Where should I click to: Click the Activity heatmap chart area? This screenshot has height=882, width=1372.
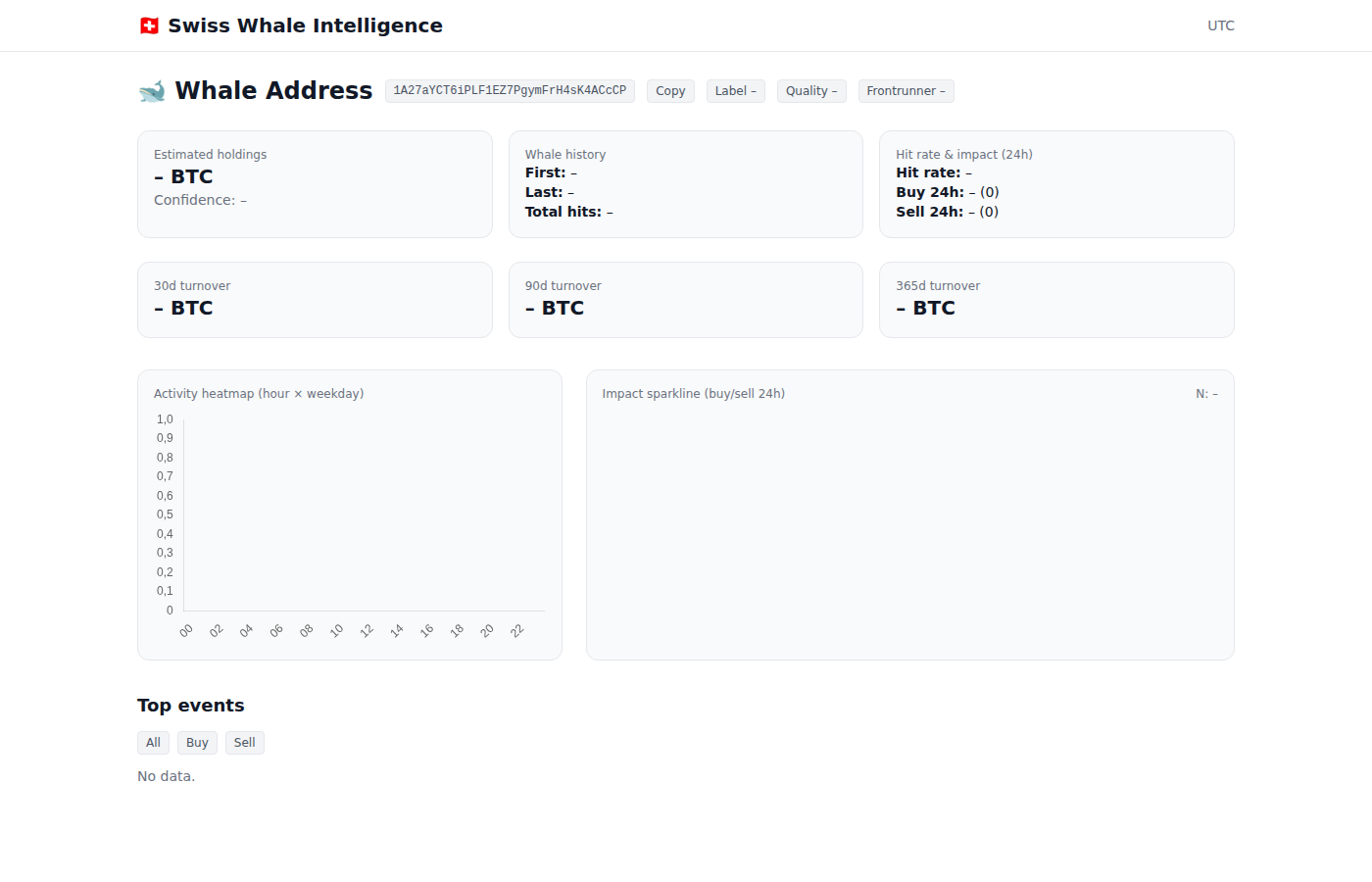pos(363,514)
